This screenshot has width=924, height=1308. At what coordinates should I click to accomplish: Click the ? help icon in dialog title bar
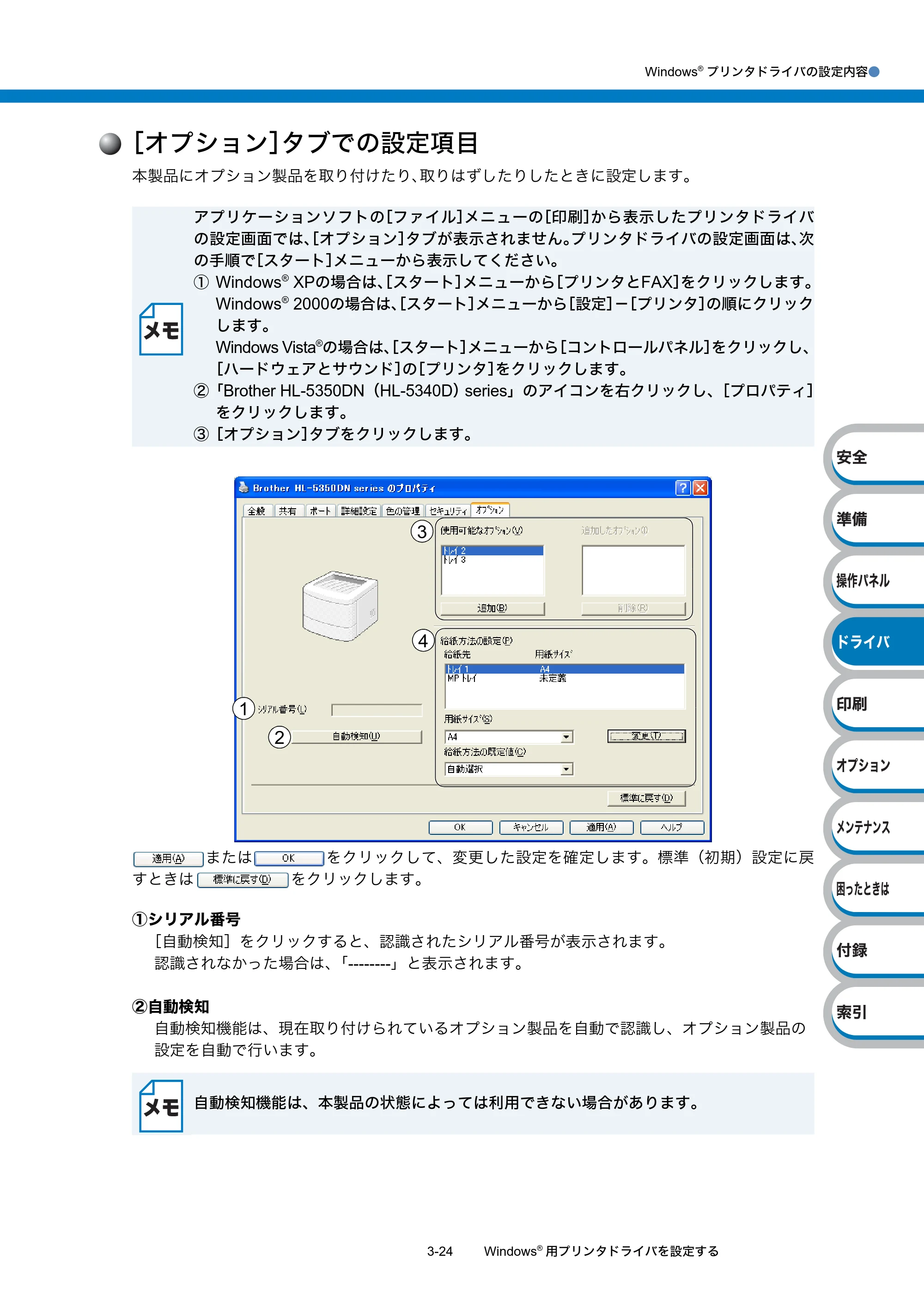coord(682,487)
